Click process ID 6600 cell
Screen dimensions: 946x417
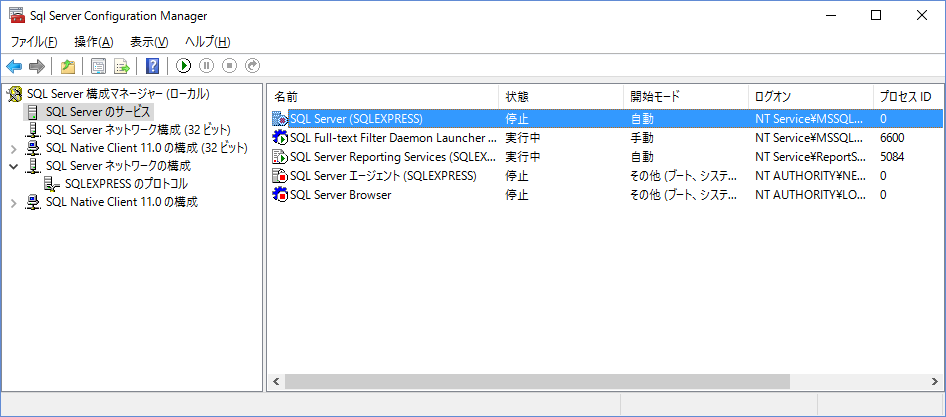coord(892,138)
